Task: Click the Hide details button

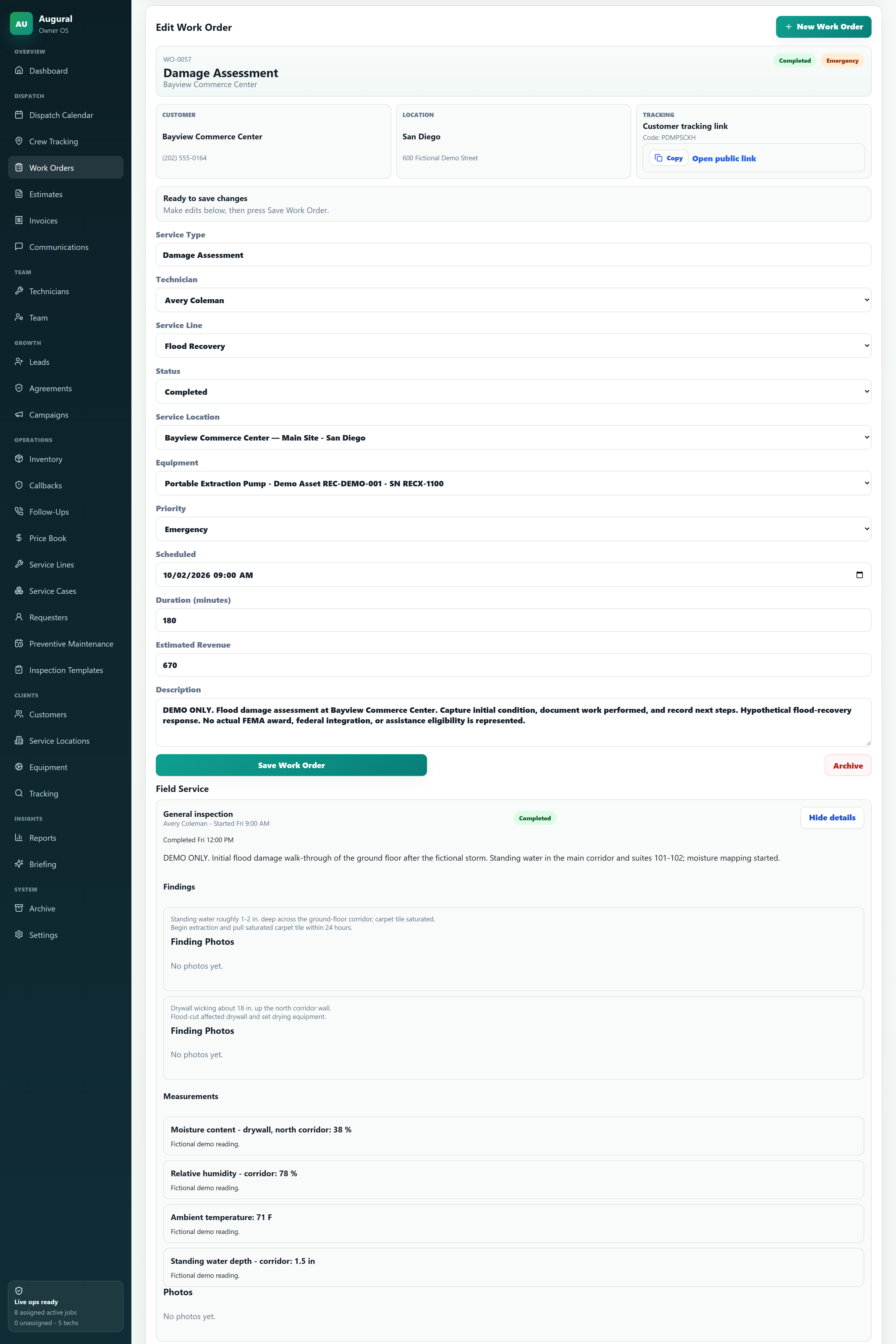Action: [x=832, y=818]
